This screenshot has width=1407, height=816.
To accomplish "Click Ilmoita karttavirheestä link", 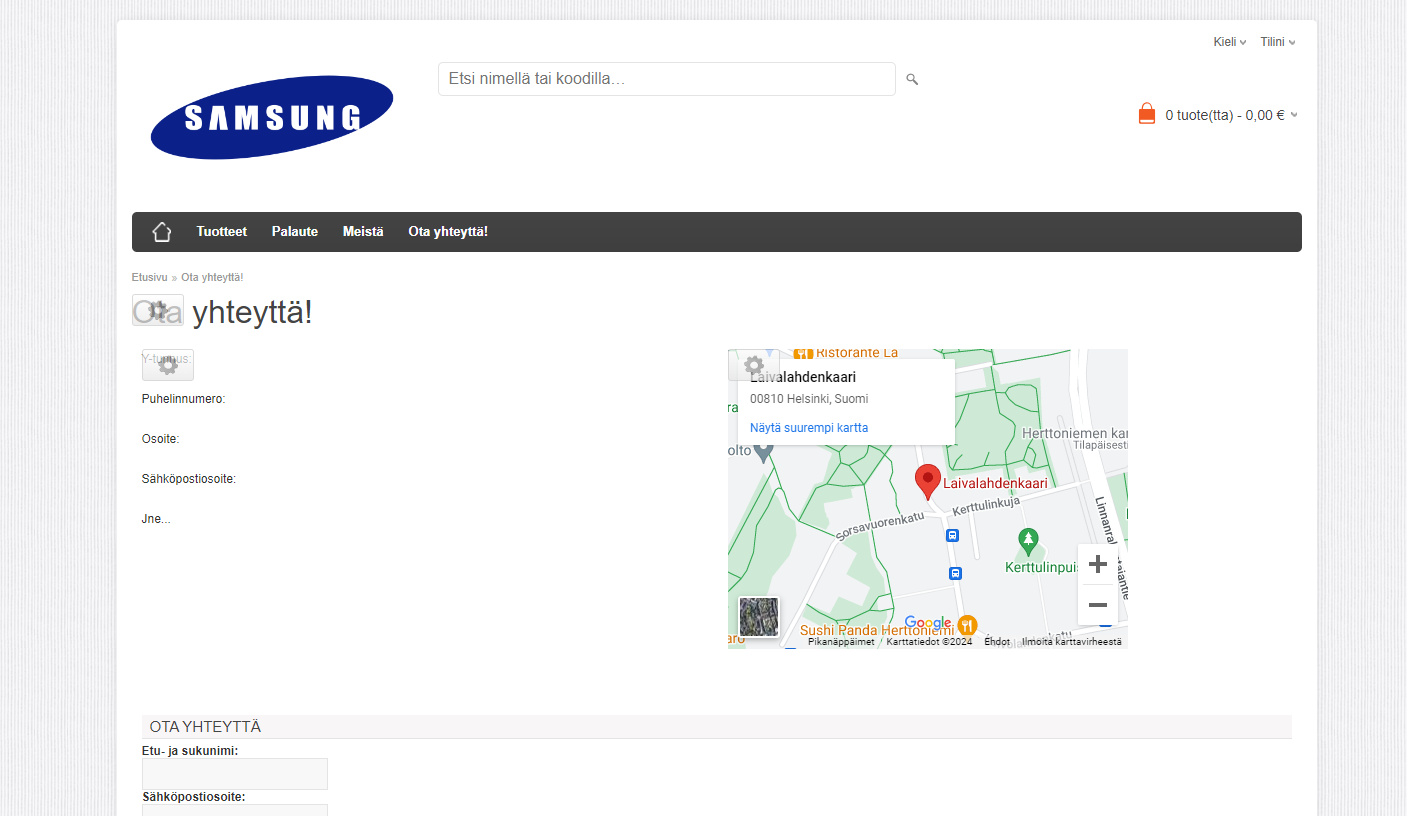I will tap(1072, 642).
